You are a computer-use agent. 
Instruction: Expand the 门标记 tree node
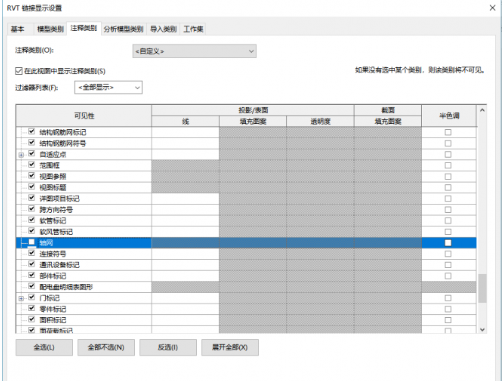pos(21,298)
